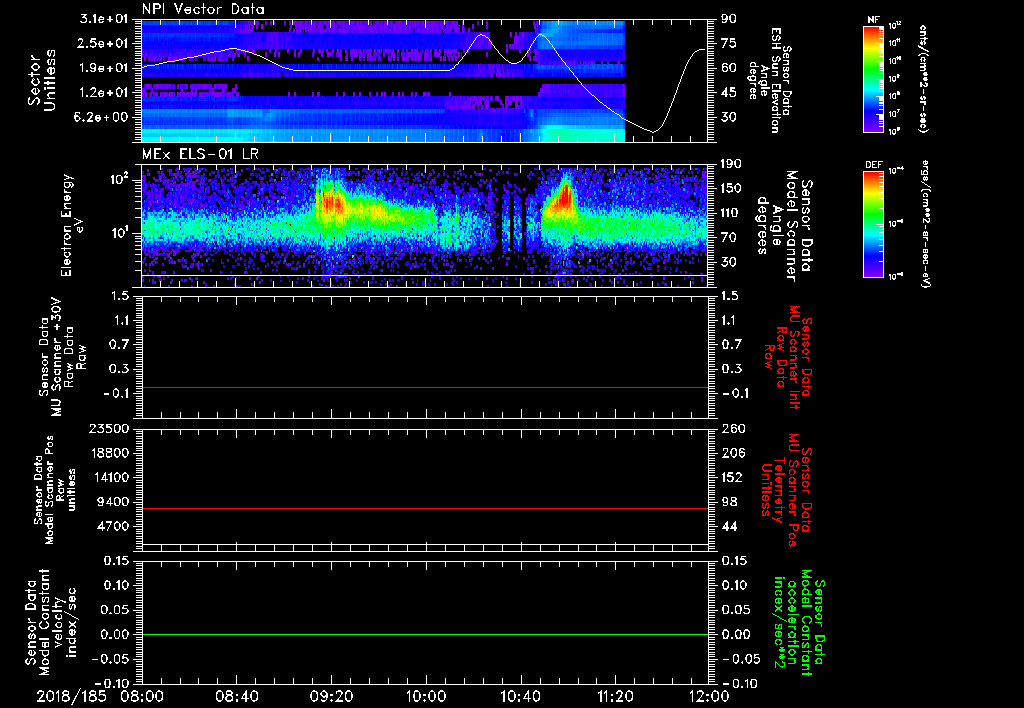Click the MEx ELS-01 LR panel title
The width and height of the screenshot is (1024, 708).
pyautogui.click(x=200, y=154)
